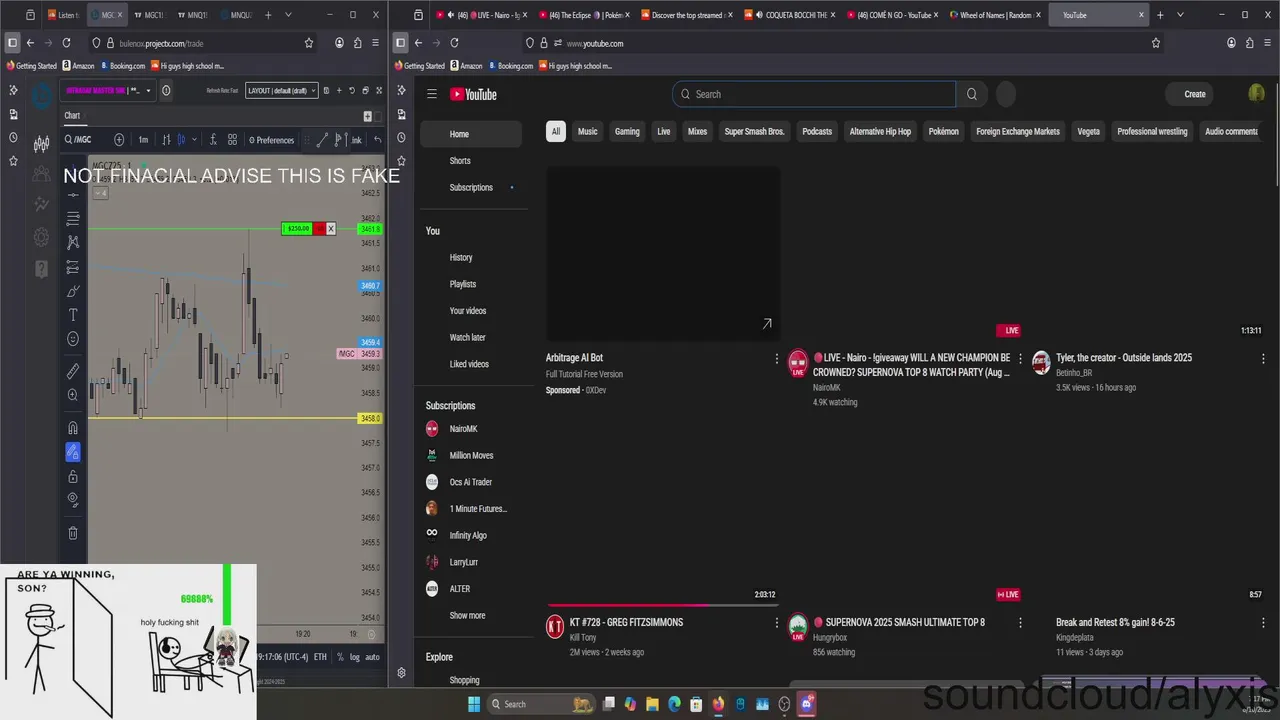Open Arbitrage AI Bot ad thumbnail
1280x720 pixels.
pos(663,254)
